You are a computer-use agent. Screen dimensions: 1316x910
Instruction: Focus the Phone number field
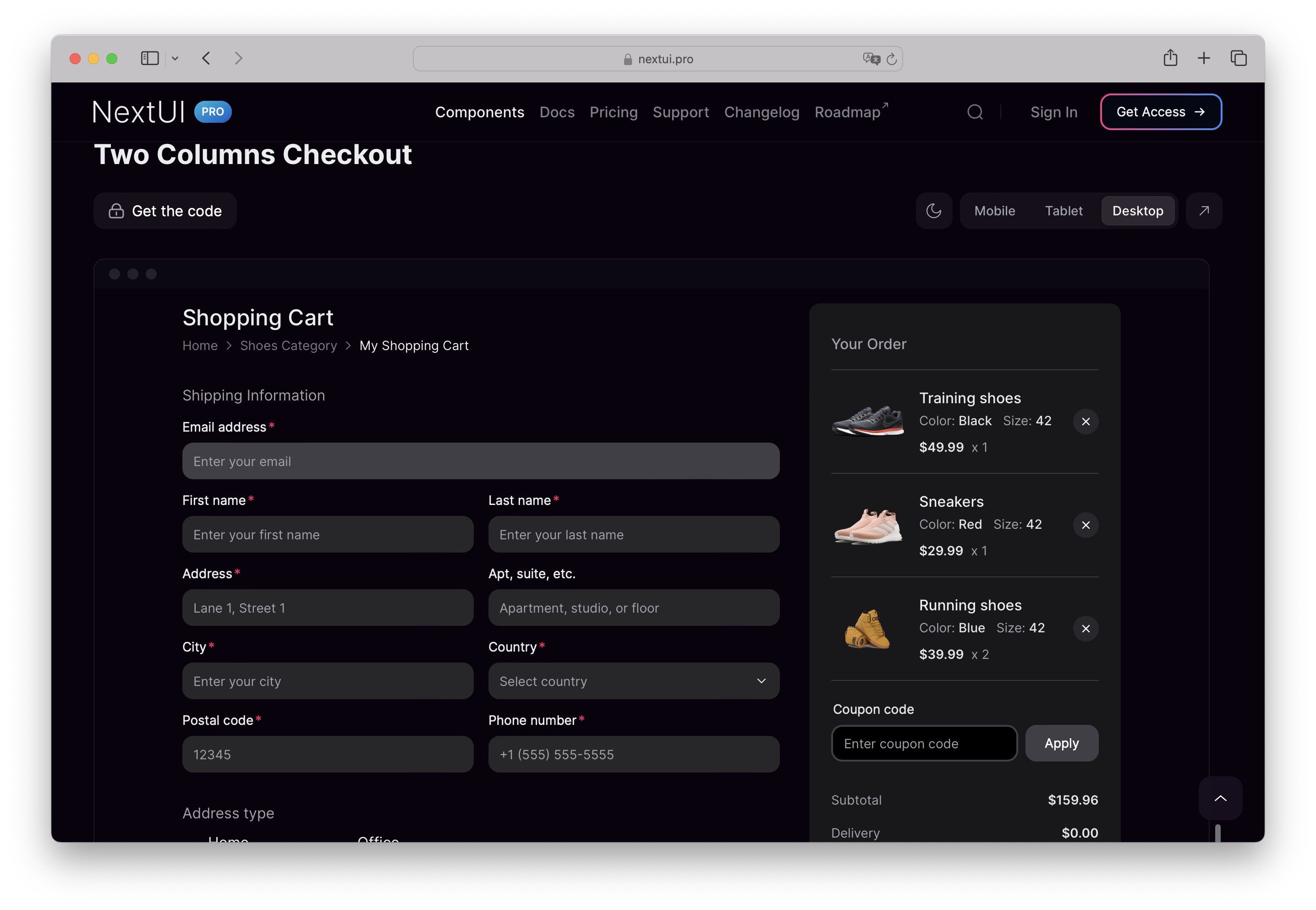633,754
